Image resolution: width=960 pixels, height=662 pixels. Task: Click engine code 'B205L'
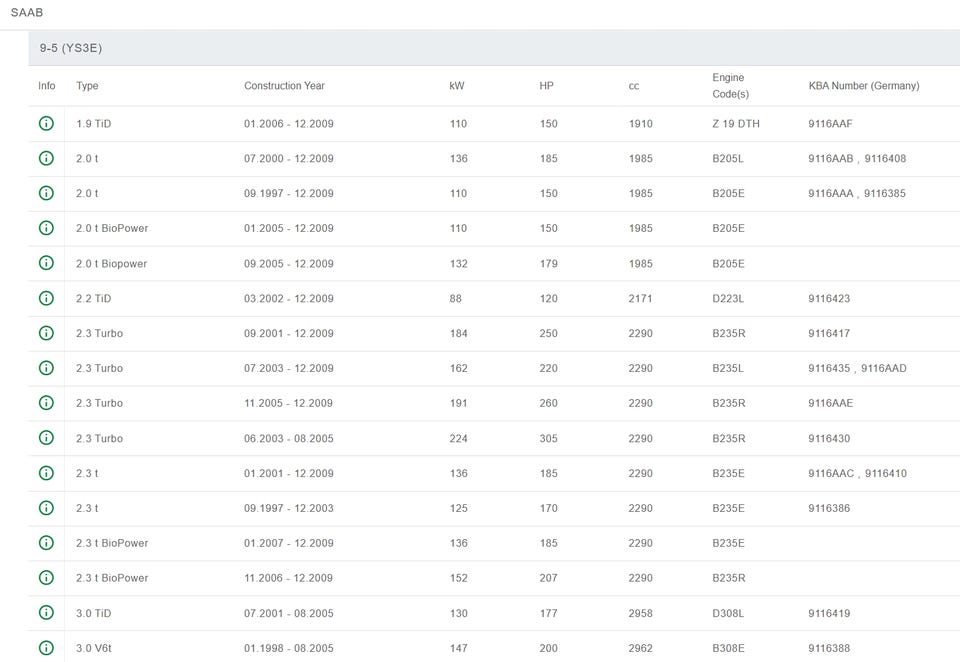(728, 159)
